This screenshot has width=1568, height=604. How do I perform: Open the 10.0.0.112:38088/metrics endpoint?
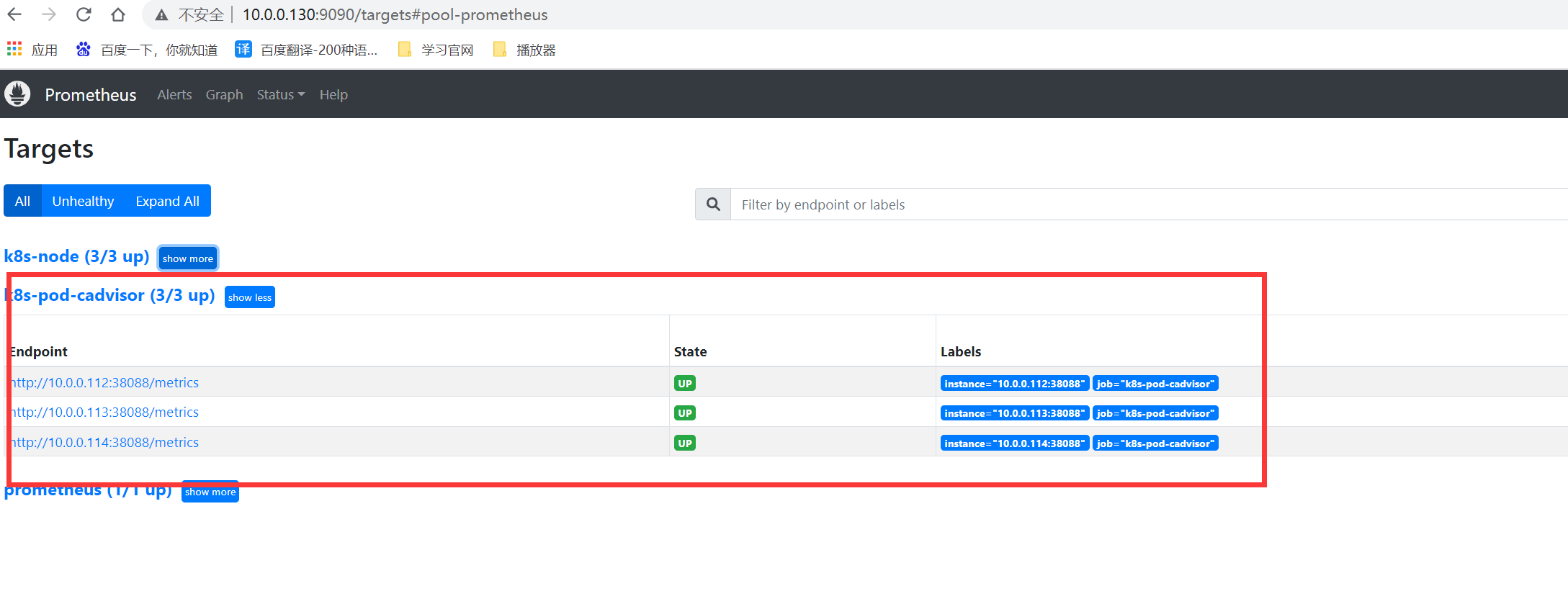click(105, 382)
